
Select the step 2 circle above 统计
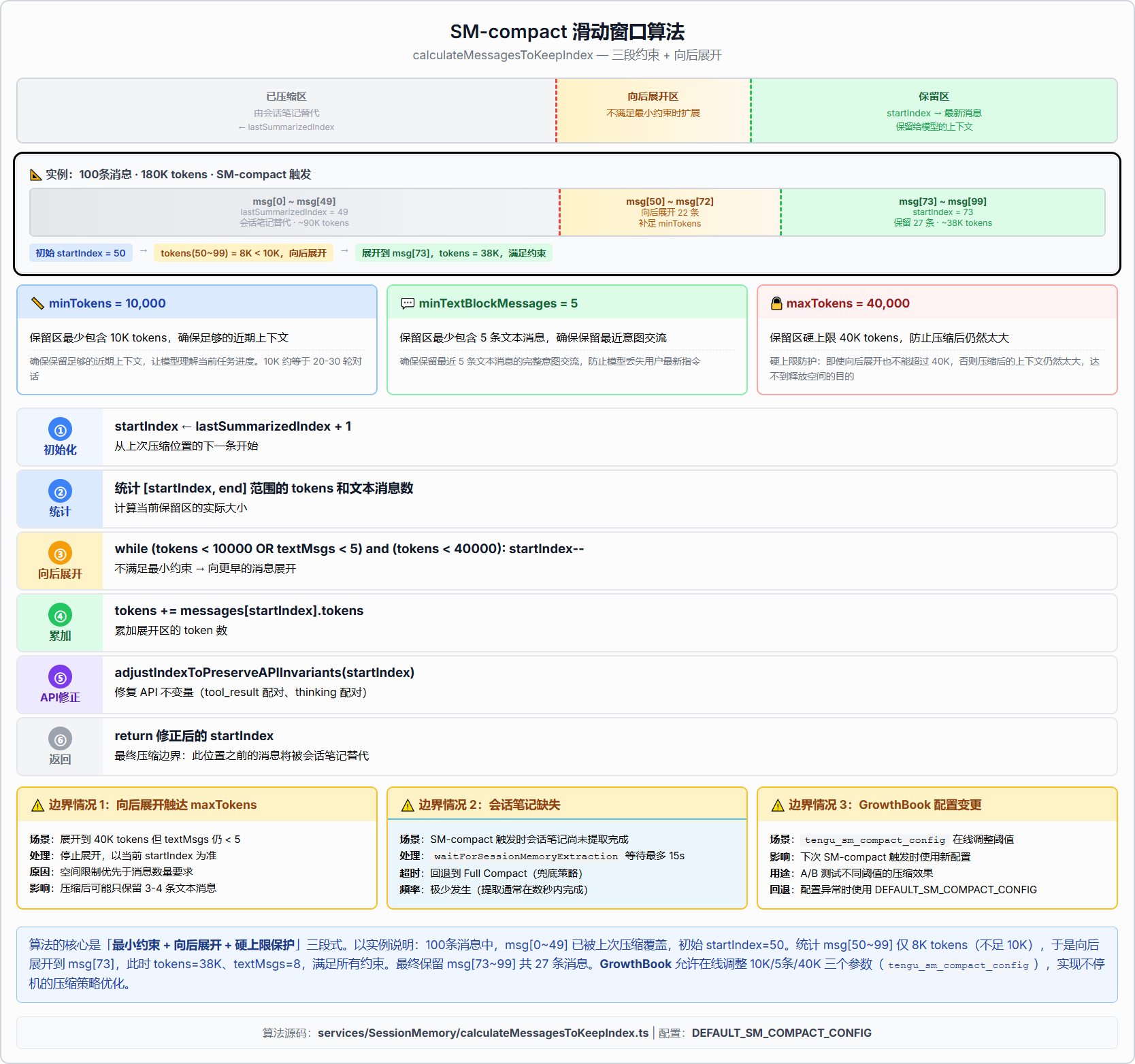click(x=60, y=491)
